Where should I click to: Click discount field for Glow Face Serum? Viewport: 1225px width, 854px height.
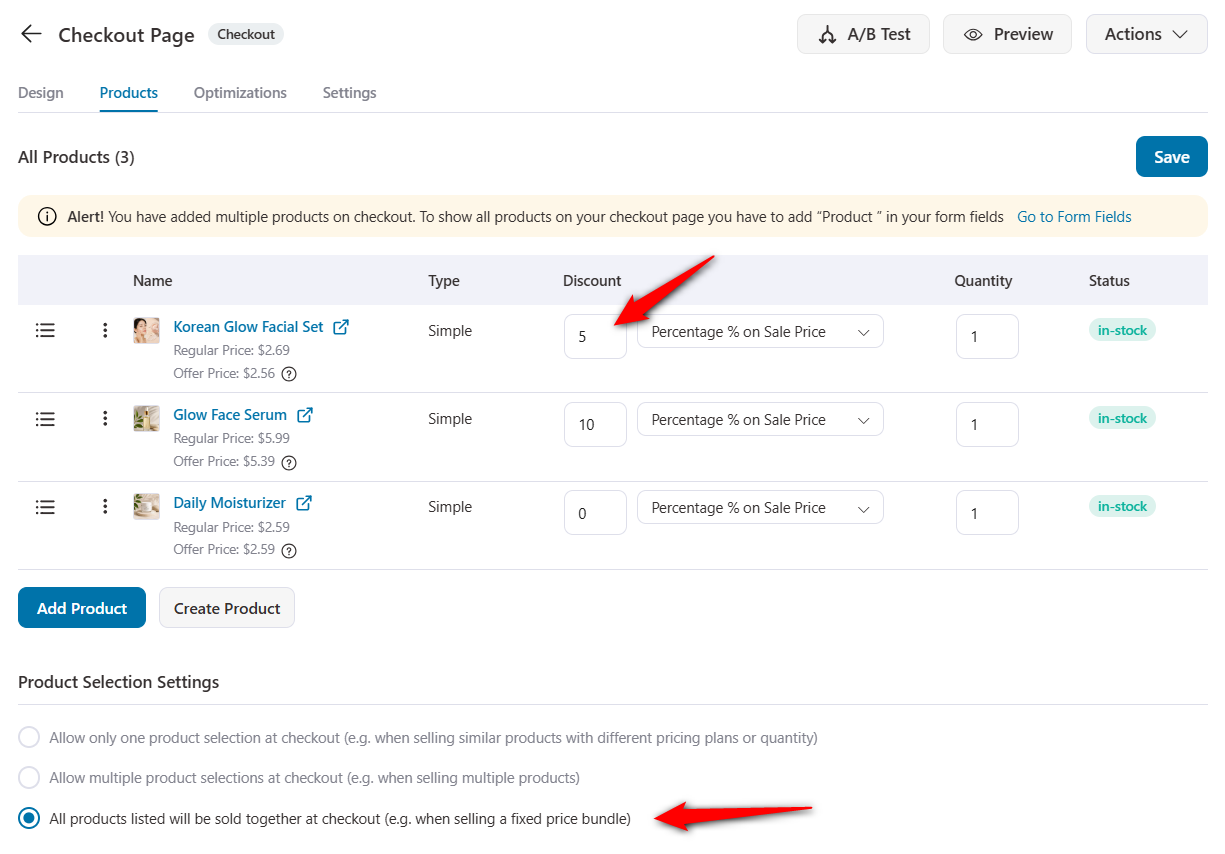click(595, 425)
